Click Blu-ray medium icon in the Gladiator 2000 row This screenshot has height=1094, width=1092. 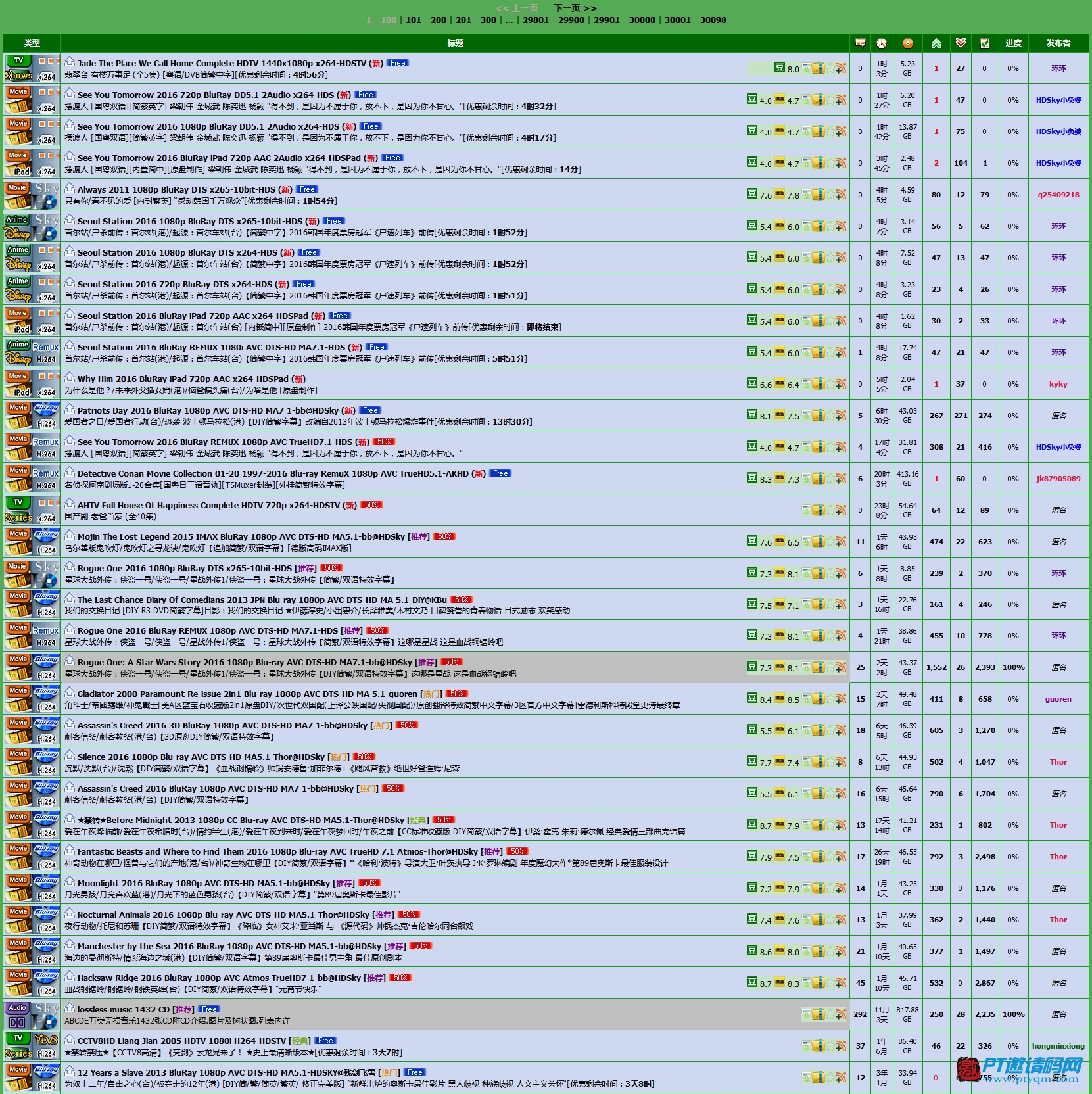coord(46,693)
